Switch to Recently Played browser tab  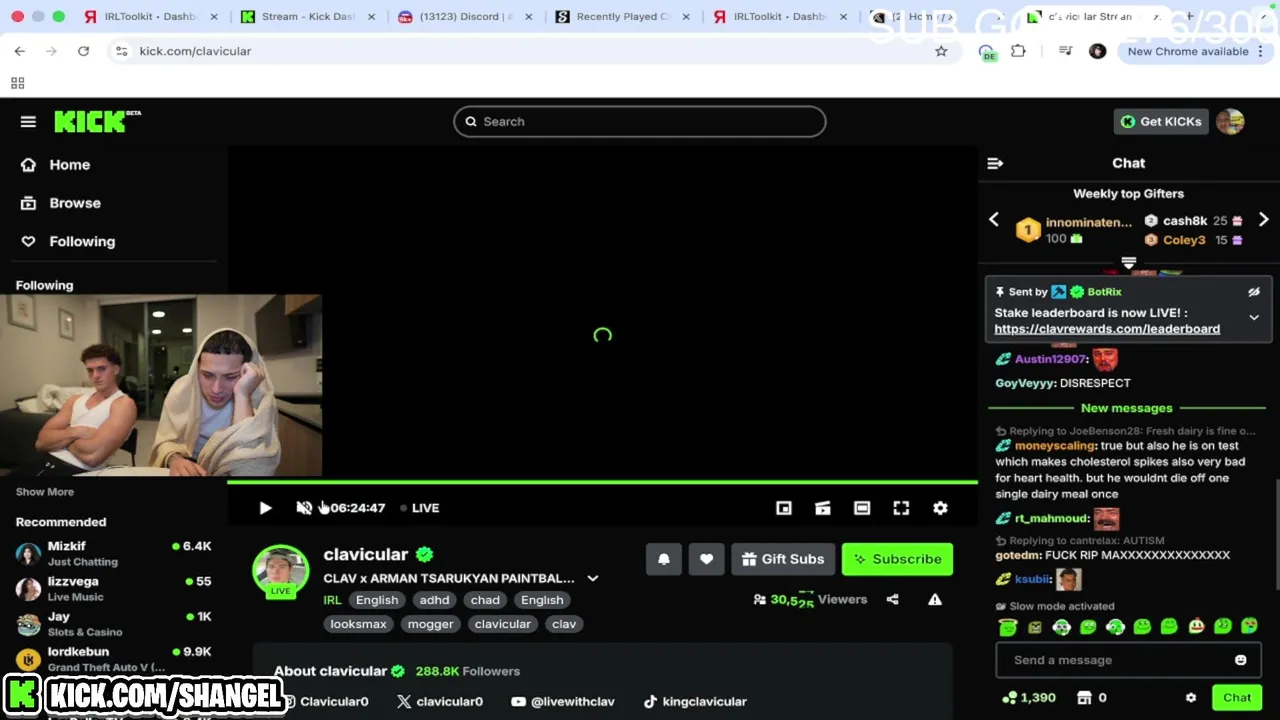620,17
